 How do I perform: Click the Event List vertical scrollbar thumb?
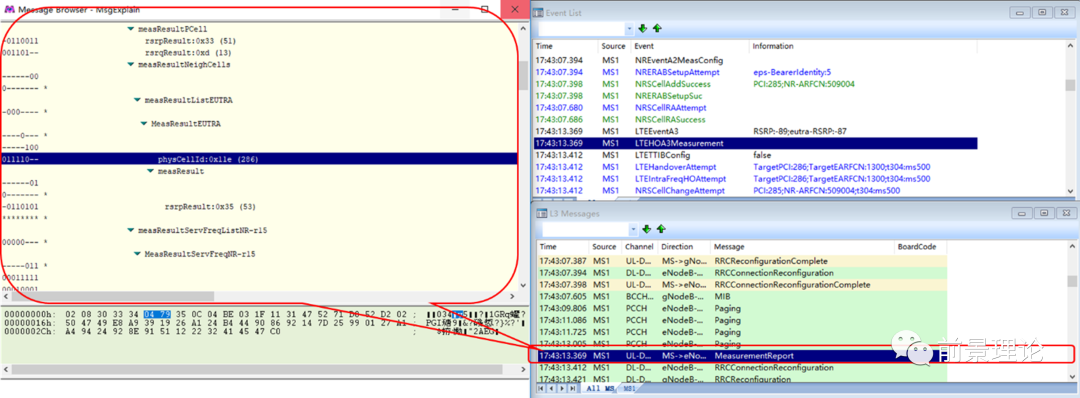1070,85
